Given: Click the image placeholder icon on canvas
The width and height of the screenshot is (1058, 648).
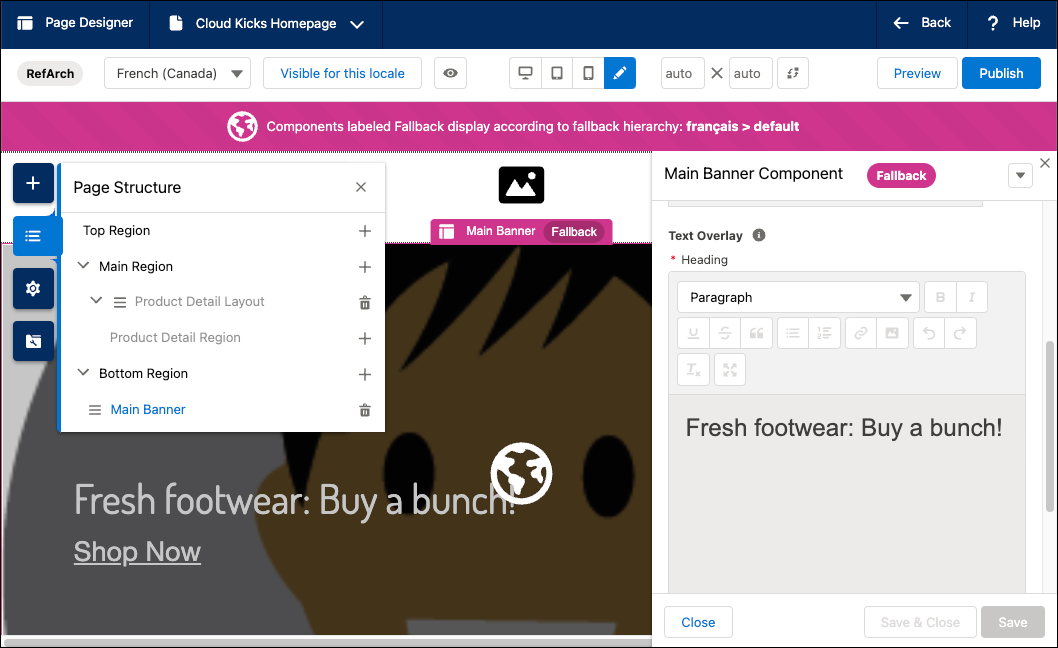Looking at the screenshot, I should pos(522,185).
